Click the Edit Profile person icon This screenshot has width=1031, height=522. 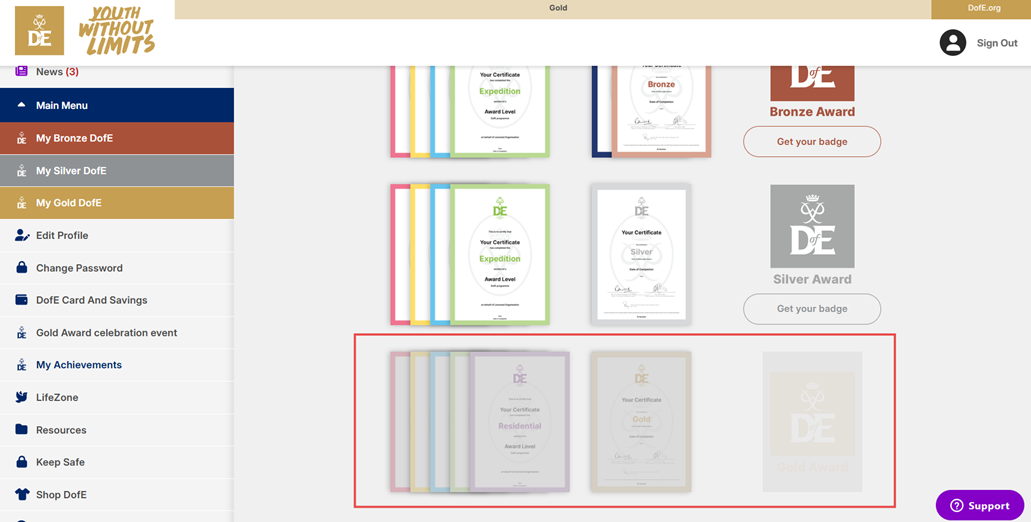click(x=21, y=235)
